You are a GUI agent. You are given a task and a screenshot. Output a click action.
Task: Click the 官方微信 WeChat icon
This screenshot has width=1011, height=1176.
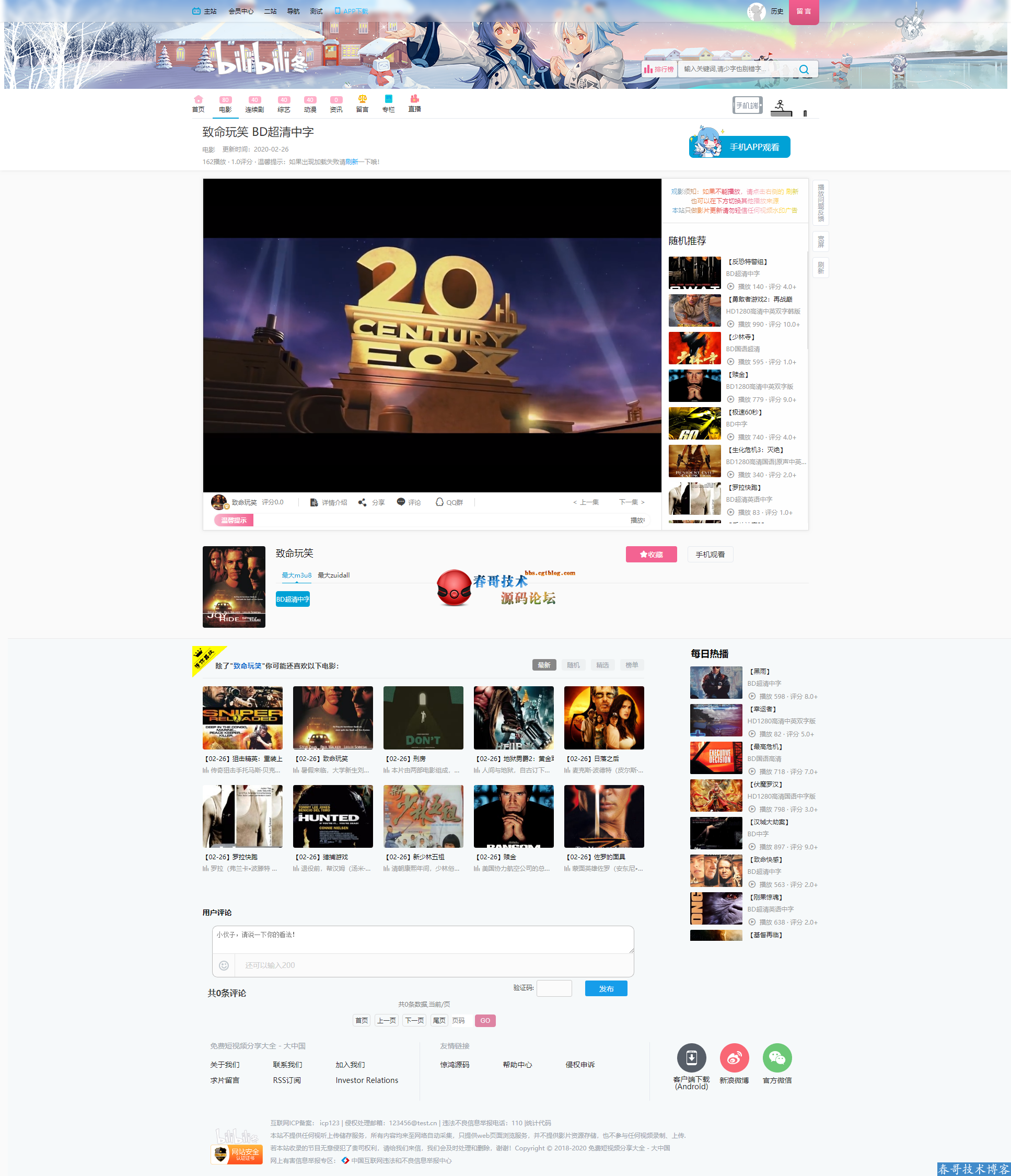777,1058
